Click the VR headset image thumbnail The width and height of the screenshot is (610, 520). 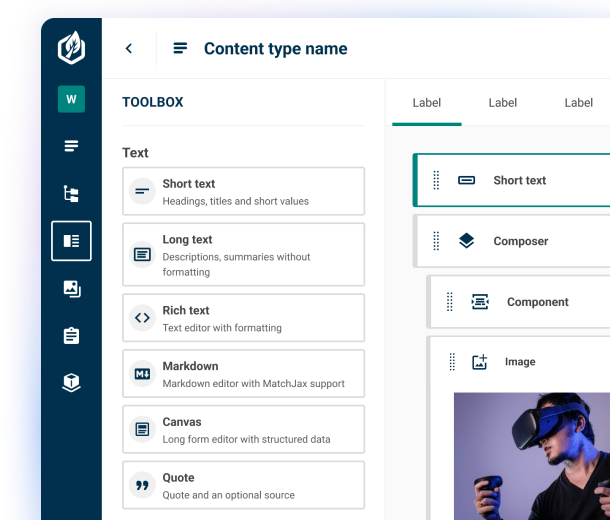tap(532, 456)
